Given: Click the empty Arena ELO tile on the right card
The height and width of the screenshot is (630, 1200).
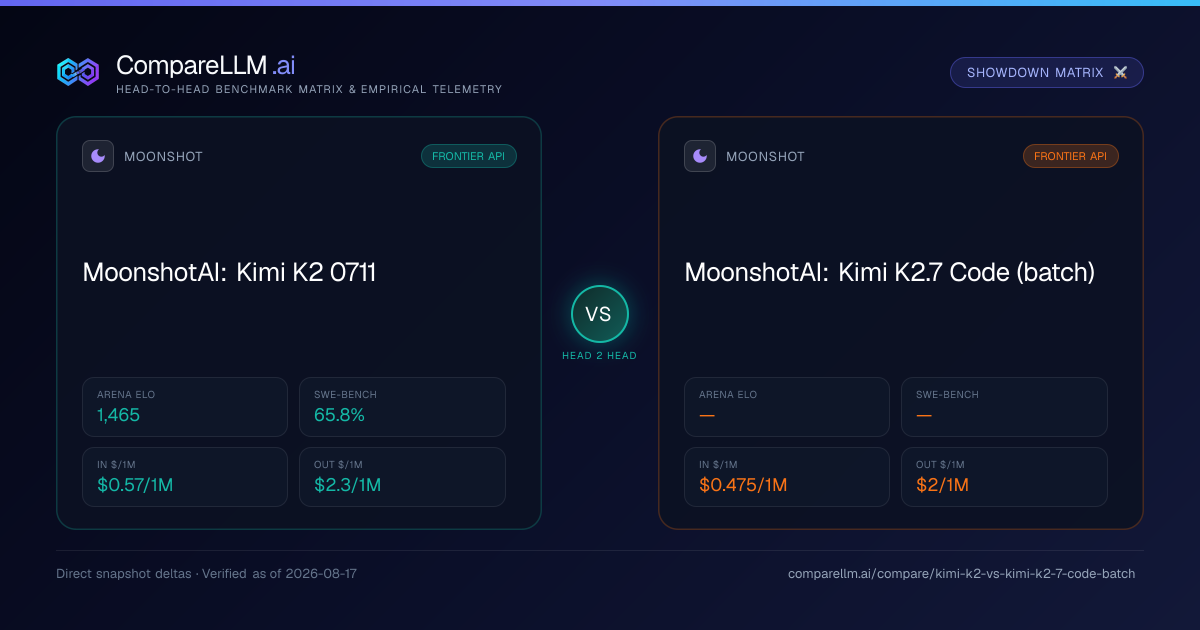Looking at the screenshot, I should (x=787, y=407).
